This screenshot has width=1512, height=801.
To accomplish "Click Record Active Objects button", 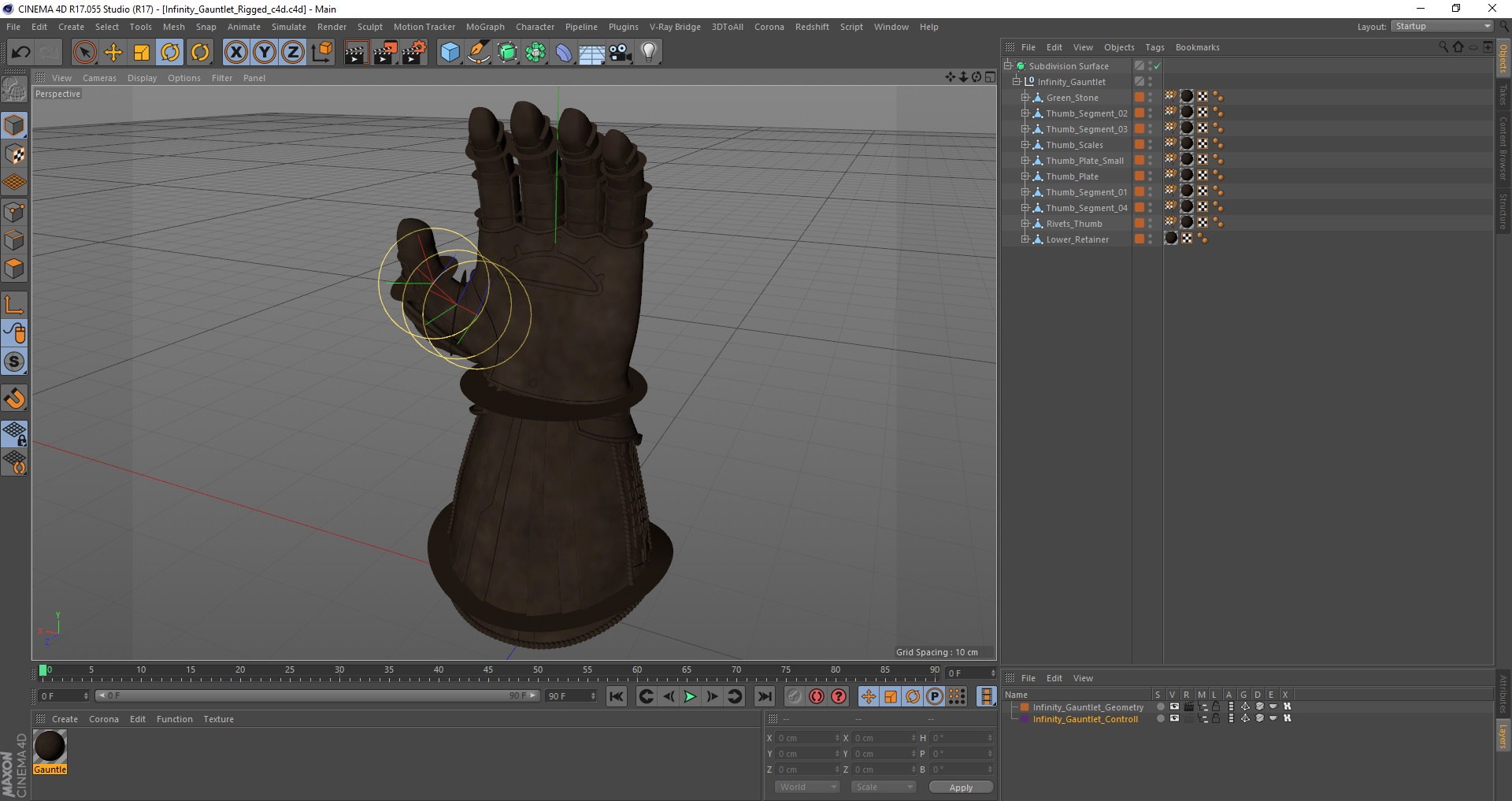I will pyautogui.click(x=794, y=696).
